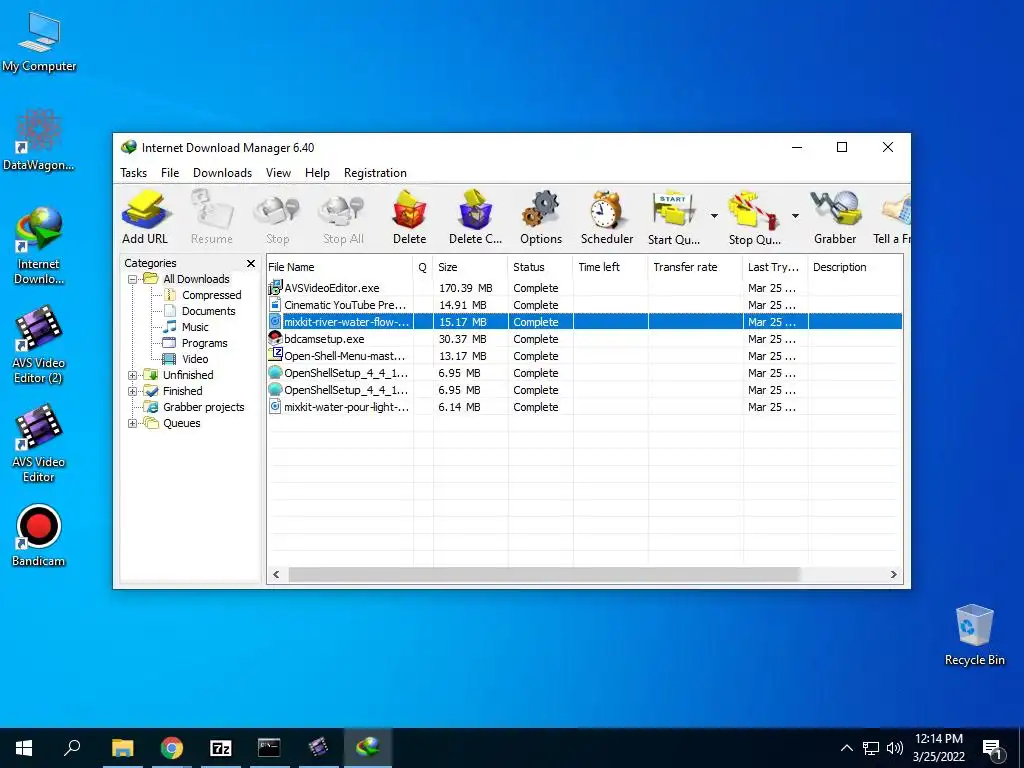Image resolution: width=1024 pixels, height=768 pixels.
Task: Open the Registration menu
Action: 375,173
